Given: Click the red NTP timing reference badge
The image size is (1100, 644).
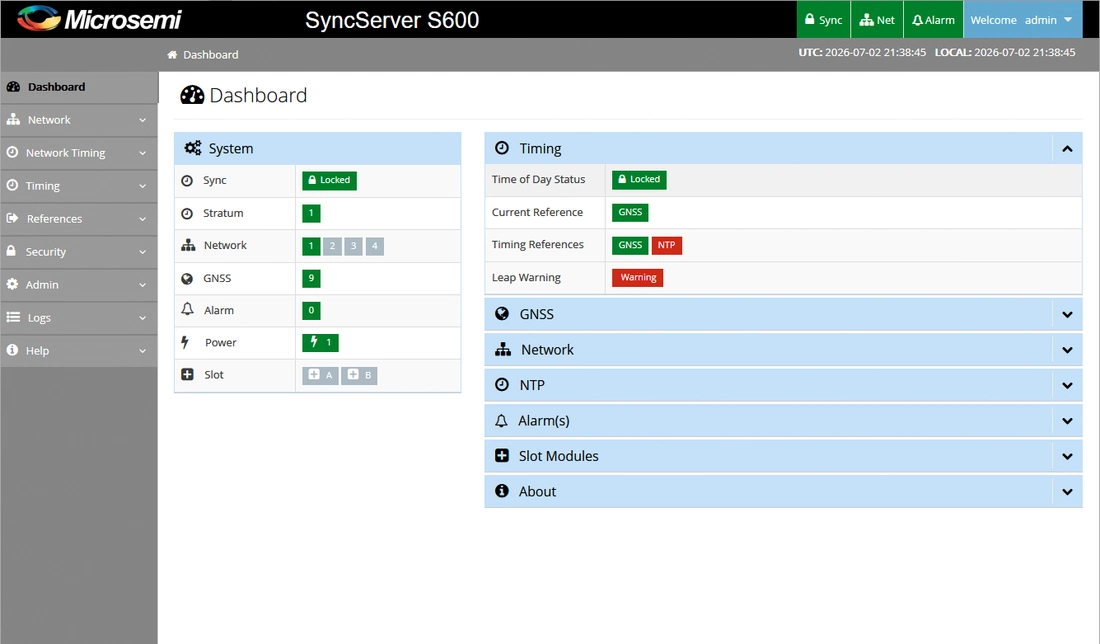Looking at the screenshot, I should (666, 246).
